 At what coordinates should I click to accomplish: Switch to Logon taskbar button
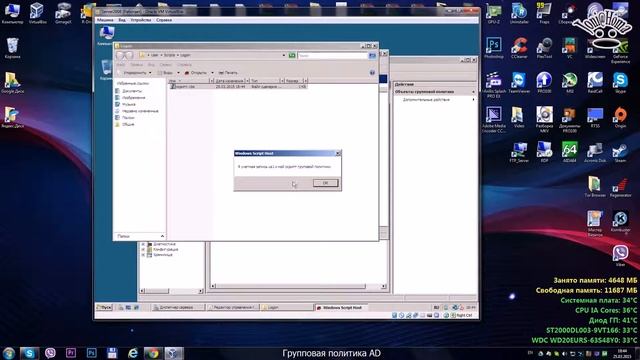(x=287, y=307)
